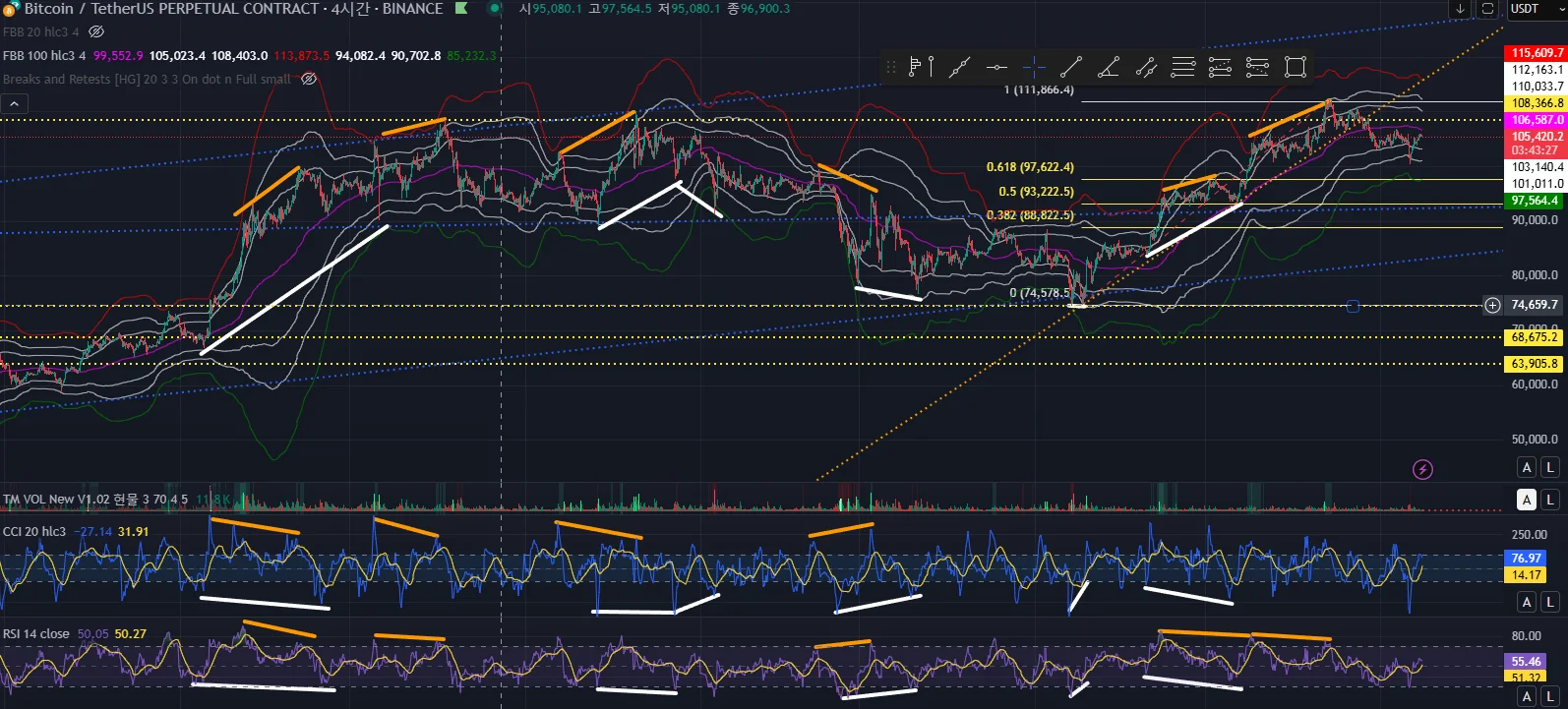The height and width of the screenshot is (709, 1568).
Task: Click the magenta 106,587.0 price label
Action: (1536, 120)
